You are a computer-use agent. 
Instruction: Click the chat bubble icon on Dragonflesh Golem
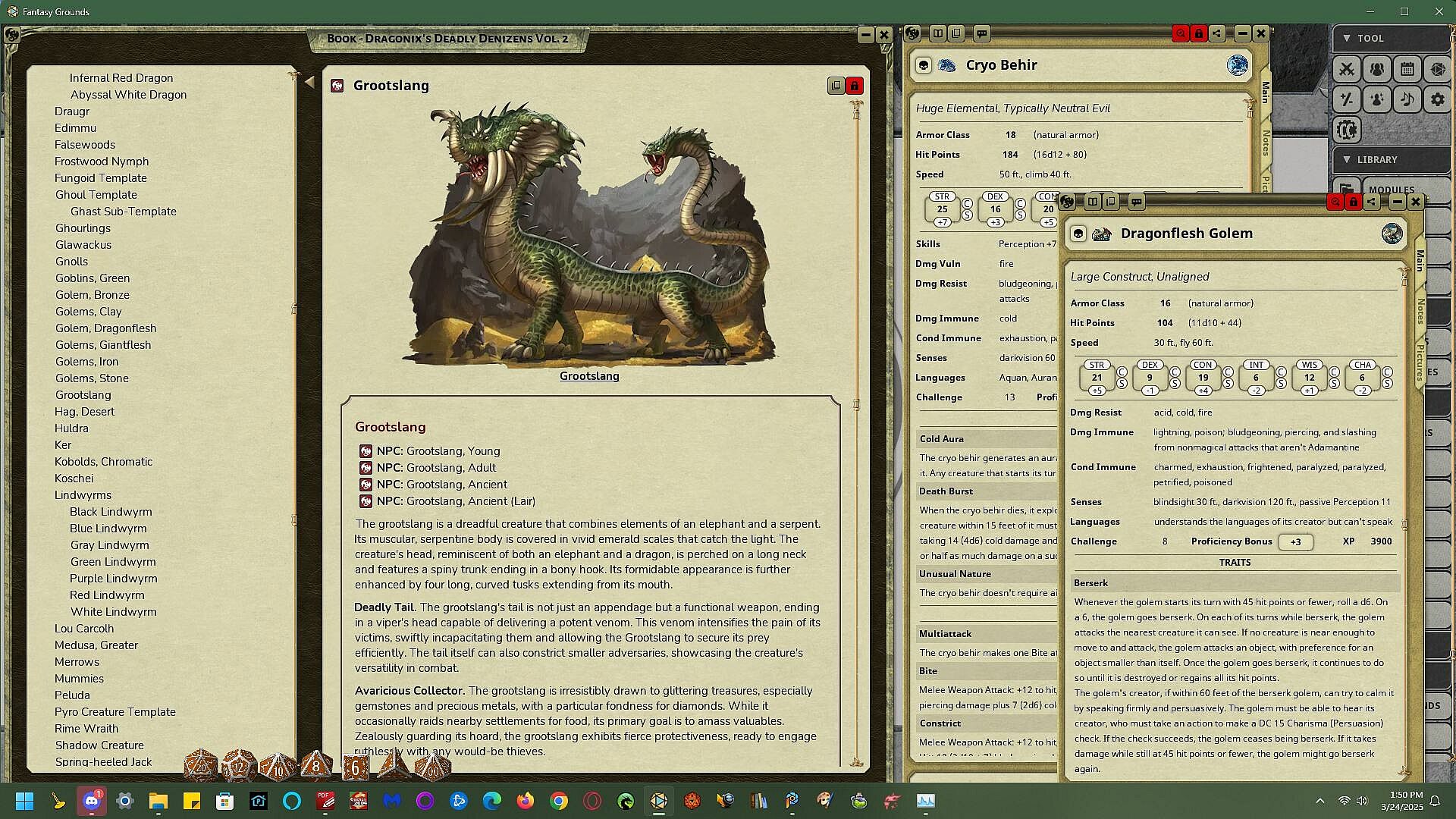1136,202
